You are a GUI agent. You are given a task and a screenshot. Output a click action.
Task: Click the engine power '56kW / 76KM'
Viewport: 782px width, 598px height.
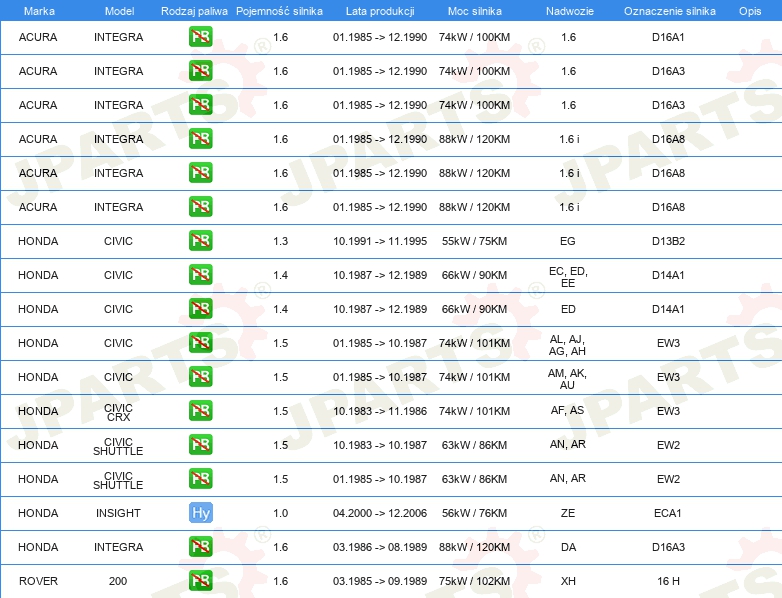click(474, 513)
